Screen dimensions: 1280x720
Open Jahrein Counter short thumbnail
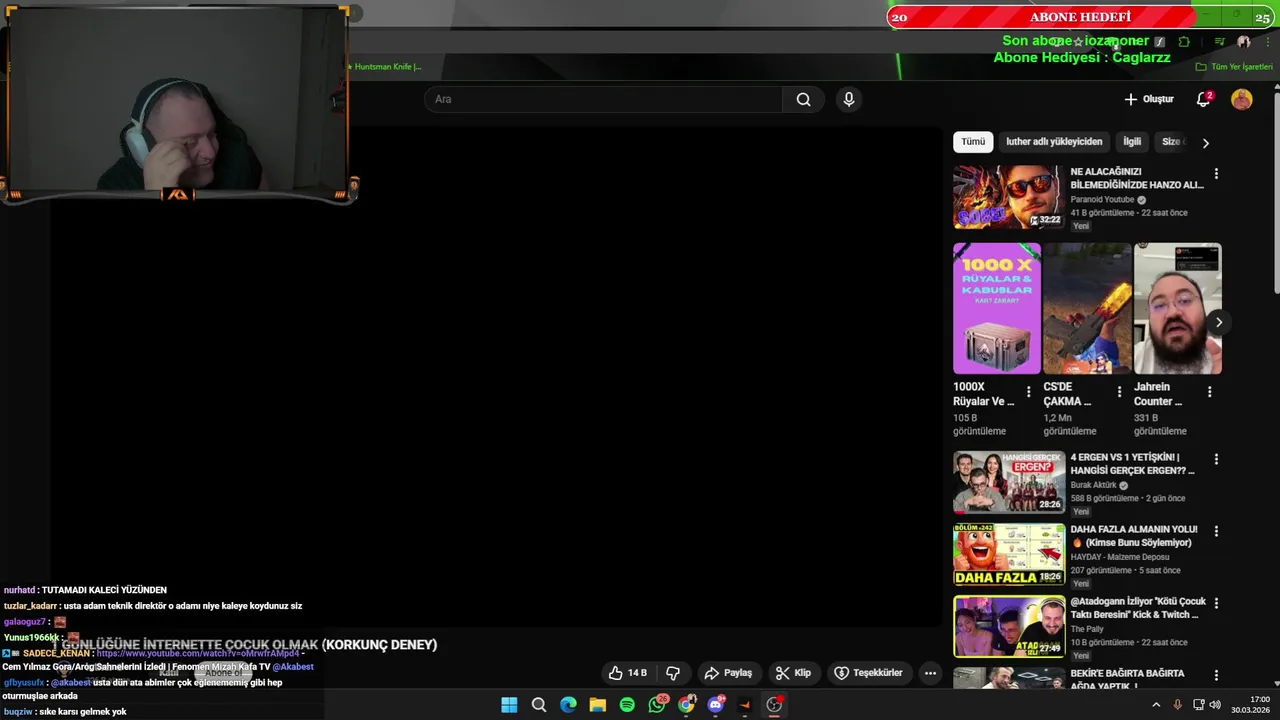pos(1177,308)
